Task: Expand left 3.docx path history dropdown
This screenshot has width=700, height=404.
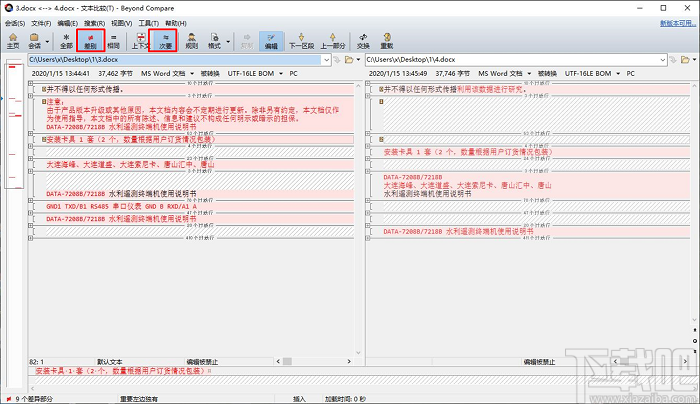Action: tap(327, 60)
